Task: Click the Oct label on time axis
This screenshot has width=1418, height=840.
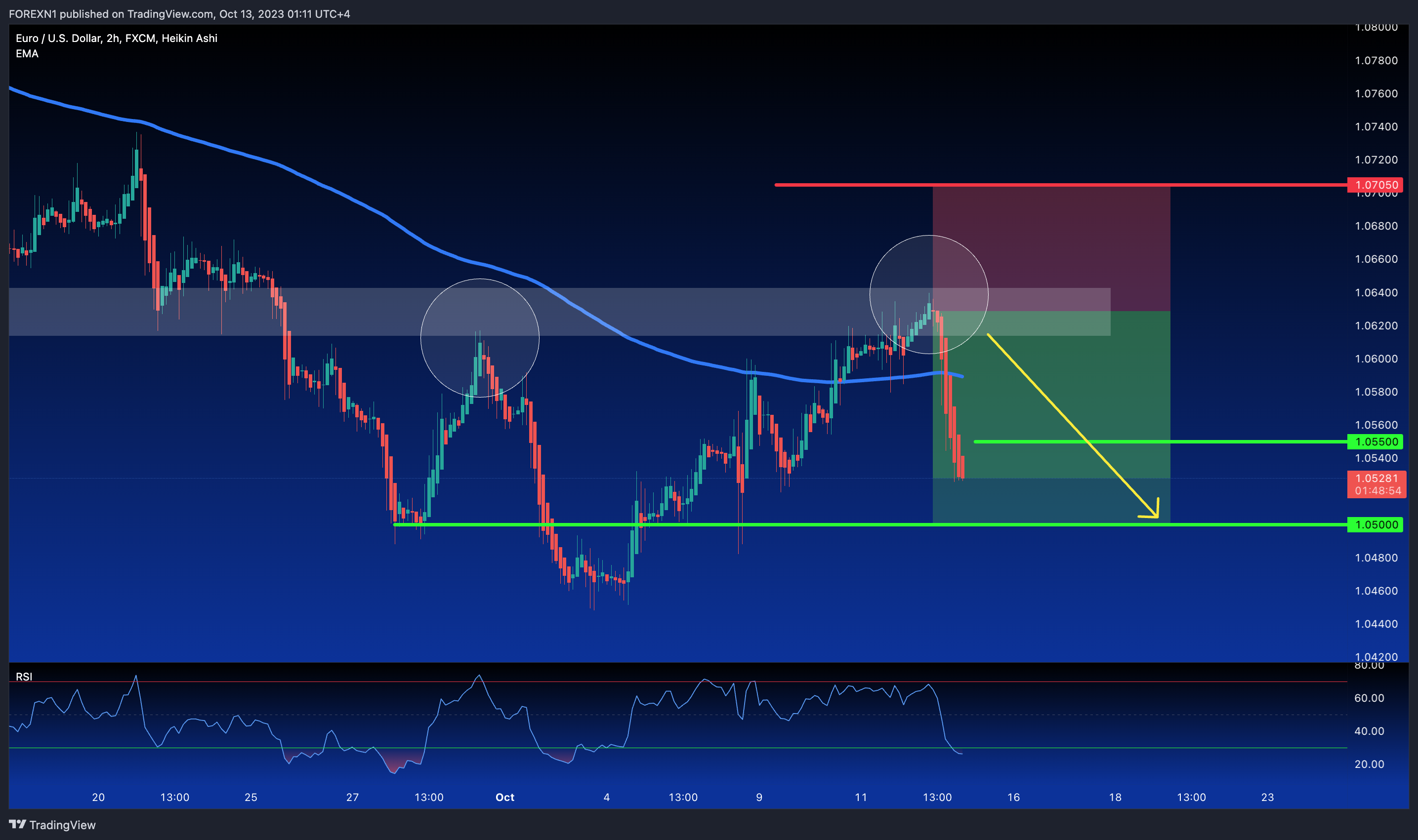Action: (504, 797)
